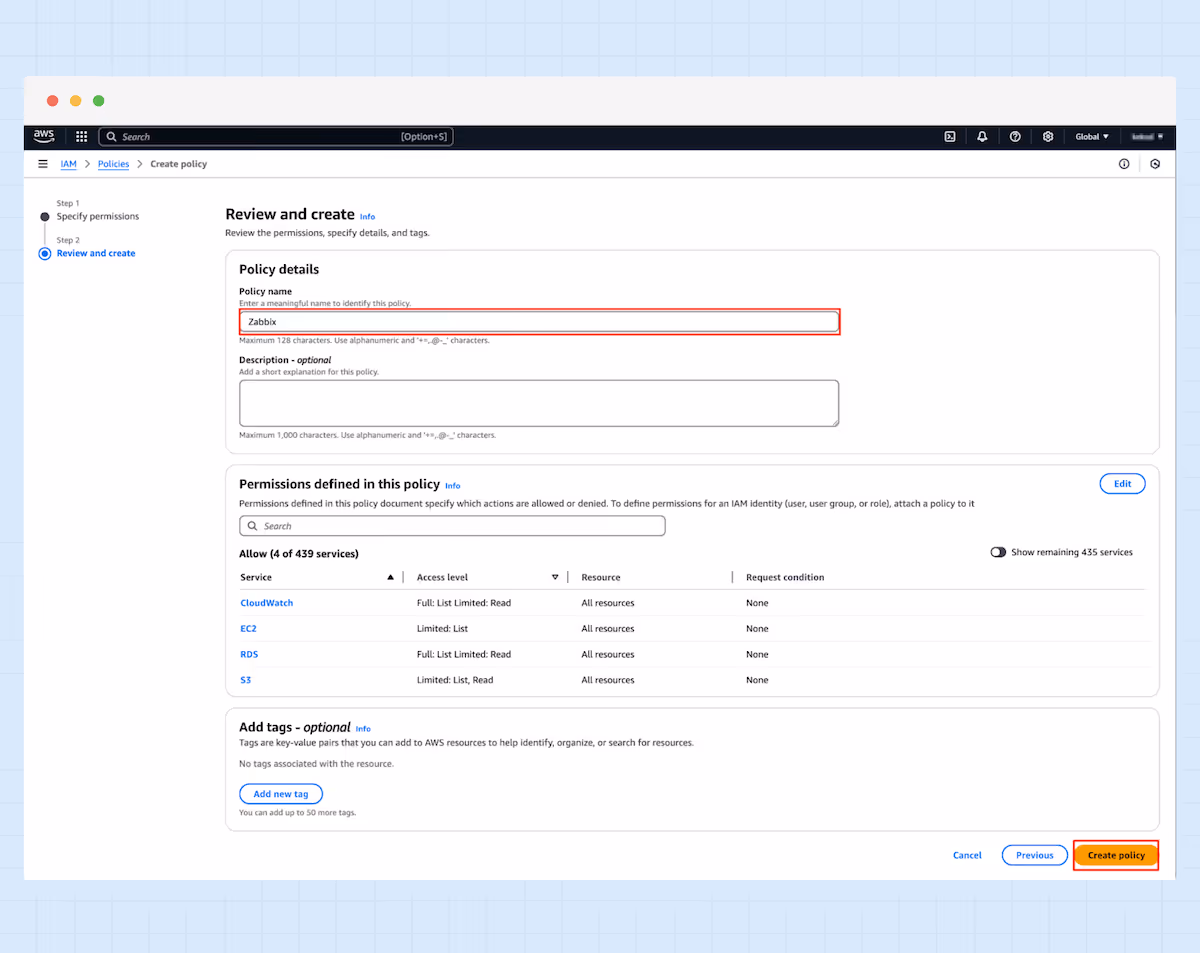Open the AWS services grid menu
The image size is (1200, 953).
[x=82, y=137]
